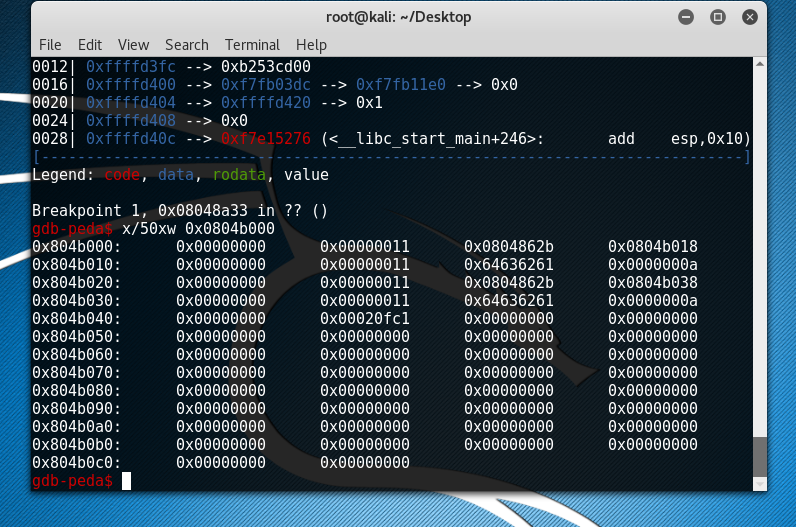
Task: Click the memory row label 0x804b070:
Action: [x=77, y=373]
